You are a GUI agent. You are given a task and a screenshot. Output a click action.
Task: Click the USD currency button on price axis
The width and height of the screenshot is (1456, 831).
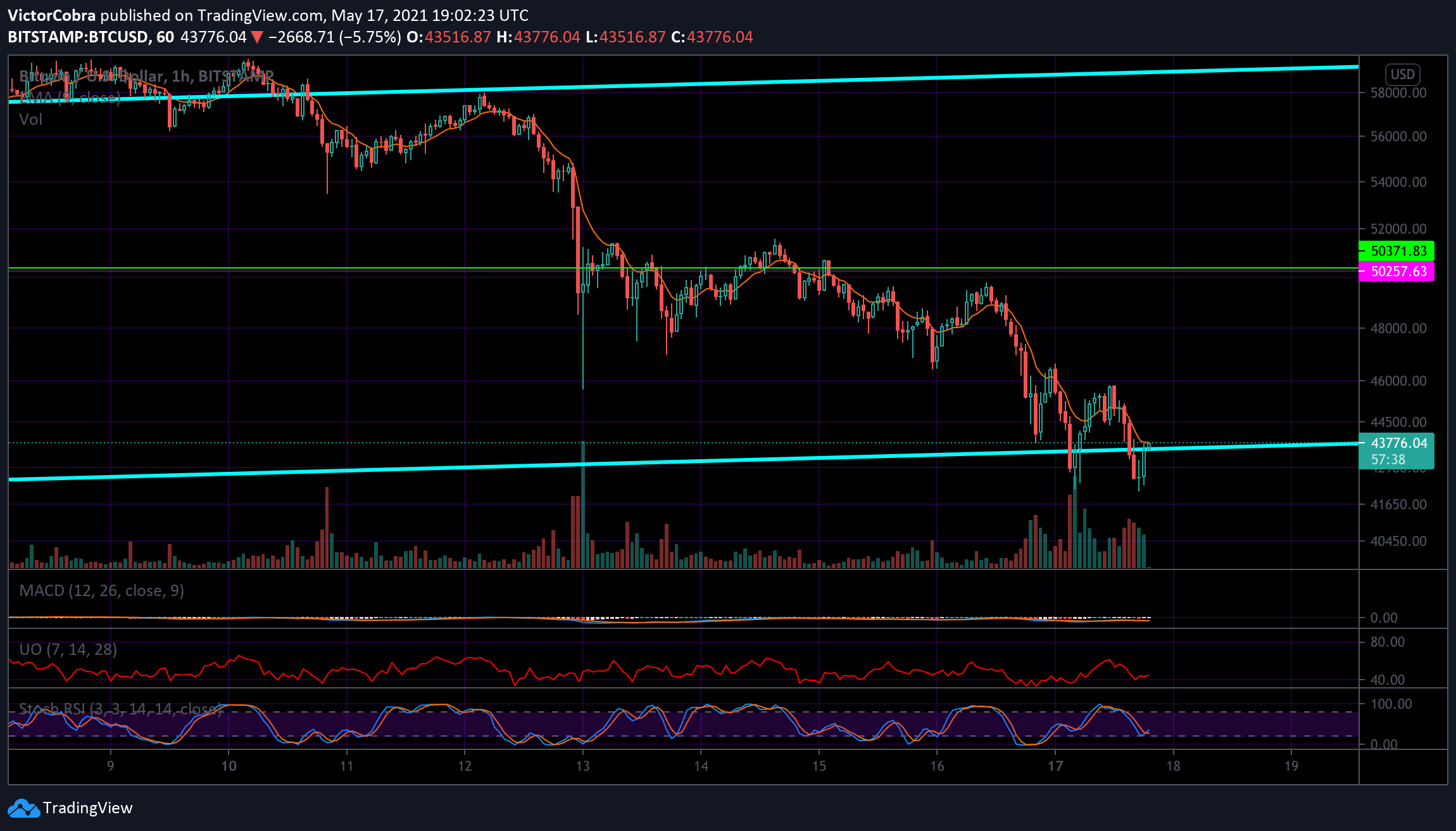[1402, 74]
